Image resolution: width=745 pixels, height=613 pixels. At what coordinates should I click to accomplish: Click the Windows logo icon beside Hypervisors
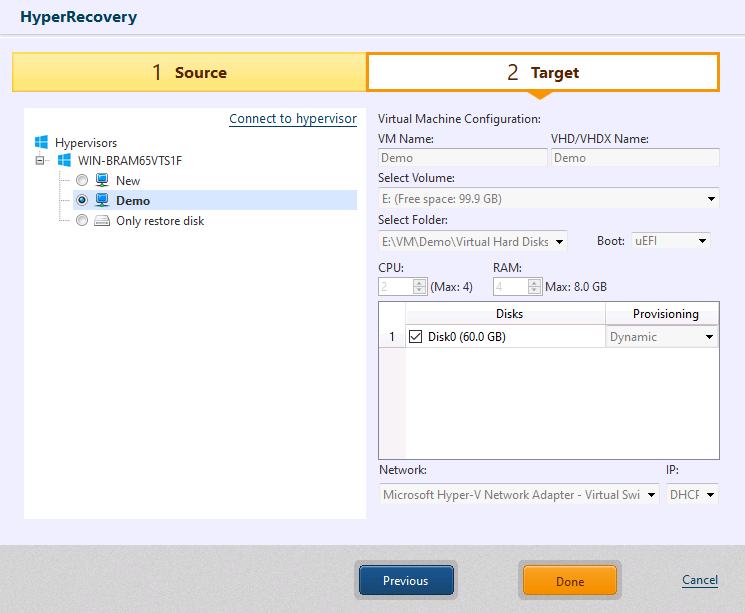[x=41, y=143]
